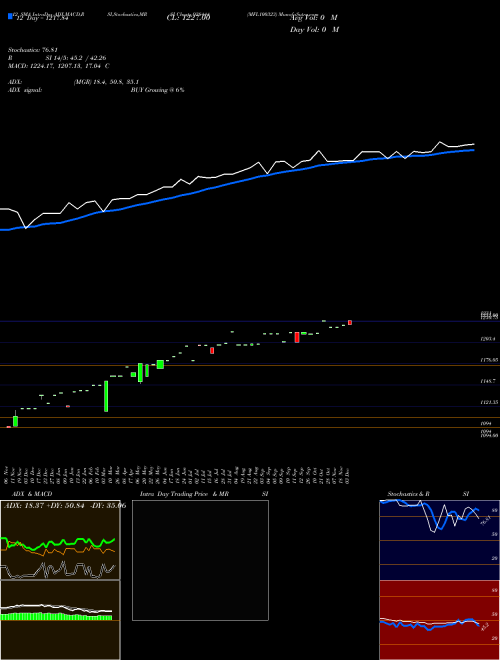500x660 pixels.
Task: Select the 'Stochastics: 76.81' value
Action: (x=32, y=50)
